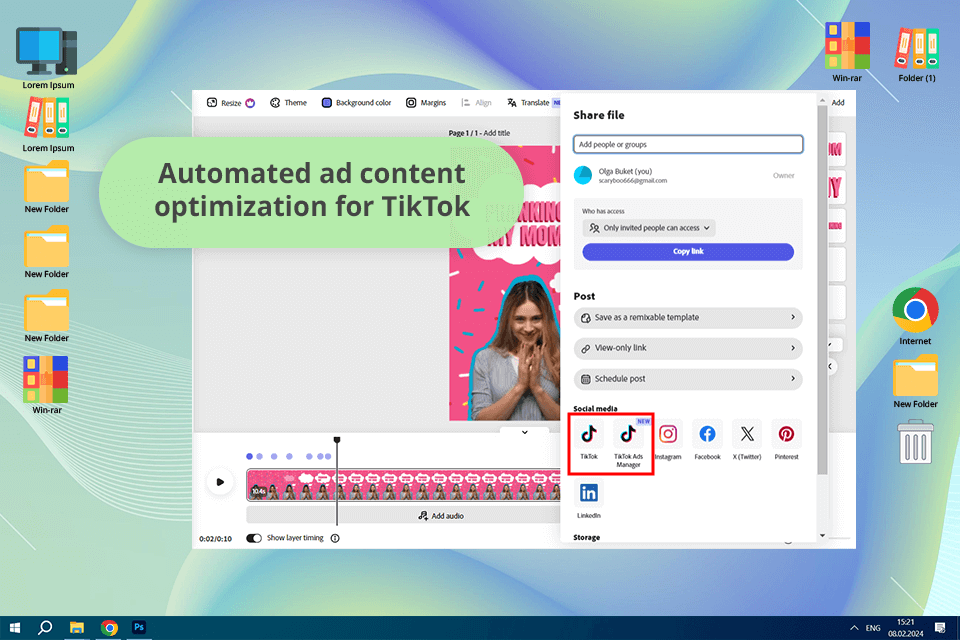Share the design to Facebook
This screenshot has width=960, height=640.
[707, 440]
